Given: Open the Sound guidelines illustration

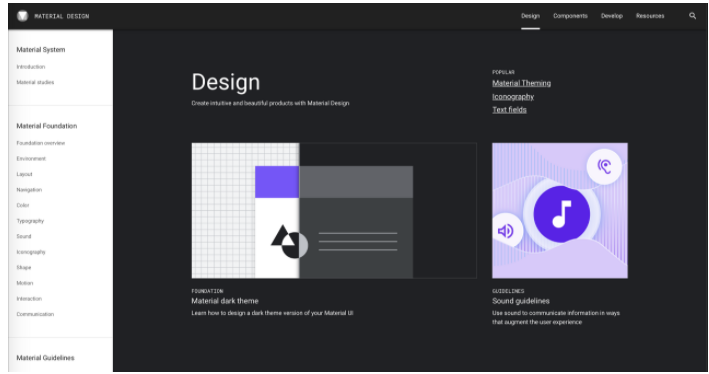Looking at the screenshot, I should pyautogui.click(x=560, y=210).
